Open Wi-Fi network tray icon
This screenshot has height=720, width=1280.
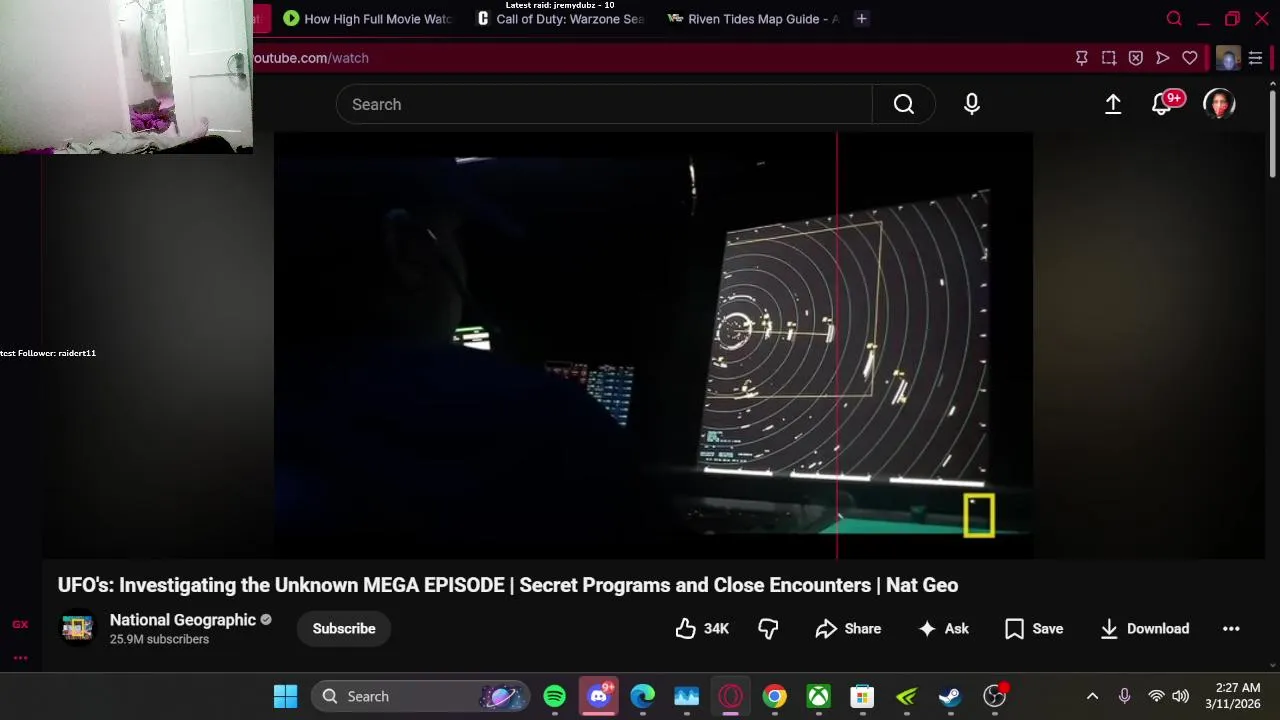point(1156,696)
